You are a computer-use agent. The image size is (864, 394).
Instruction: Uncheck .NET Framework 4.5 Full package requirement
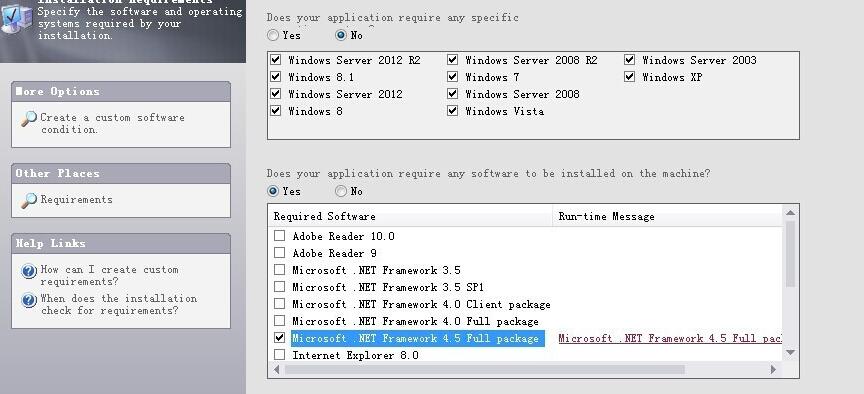279,338
